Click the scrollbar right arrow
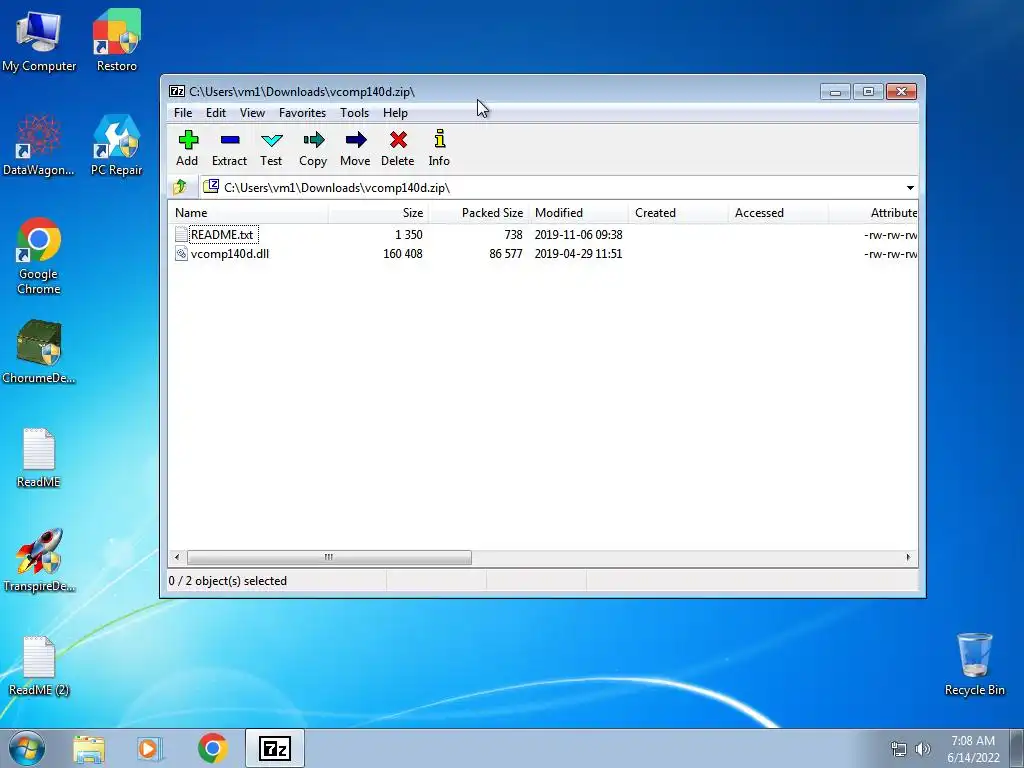1024x768 pixels. point(908,557)
